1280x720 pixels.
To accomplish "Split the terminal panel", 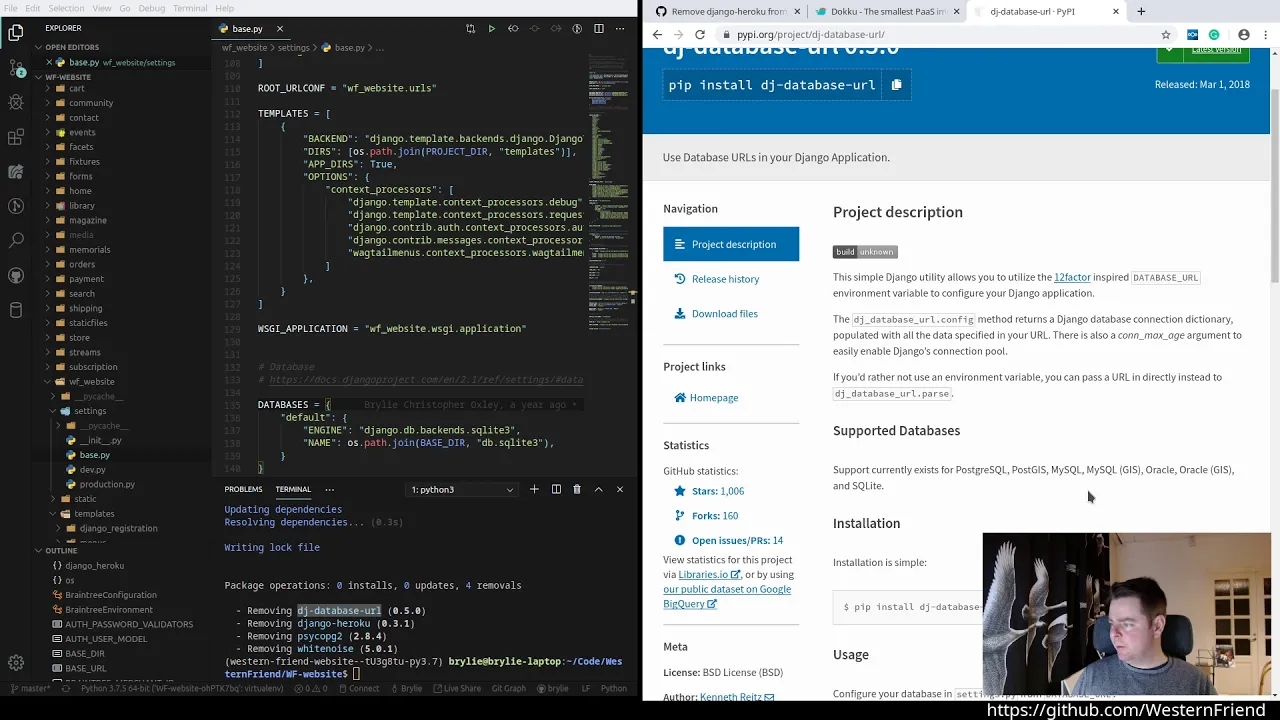I will coord(556,489).
